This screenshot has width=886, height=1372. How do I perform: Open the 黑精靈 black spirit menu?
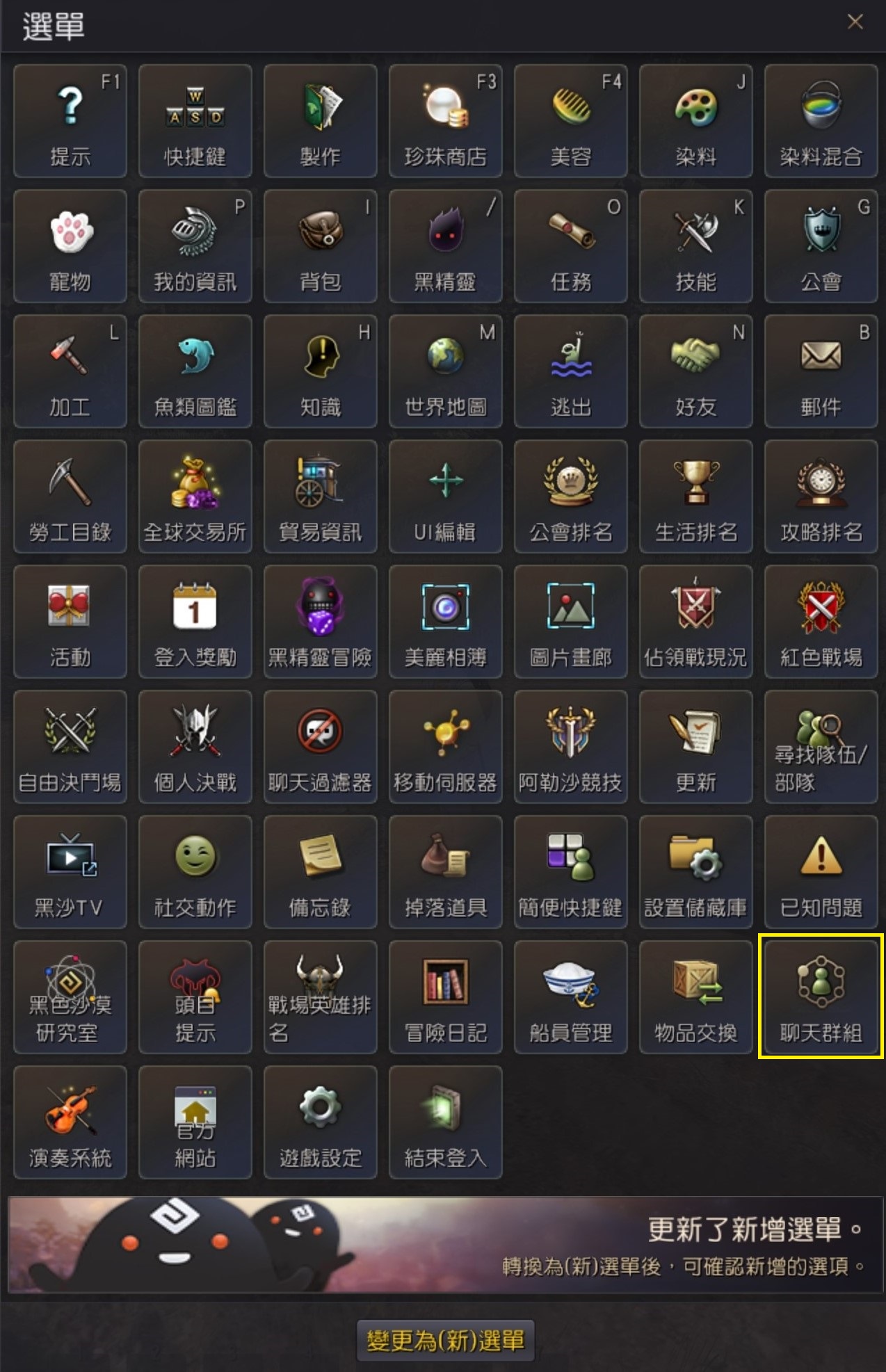[x=445, y=246]
